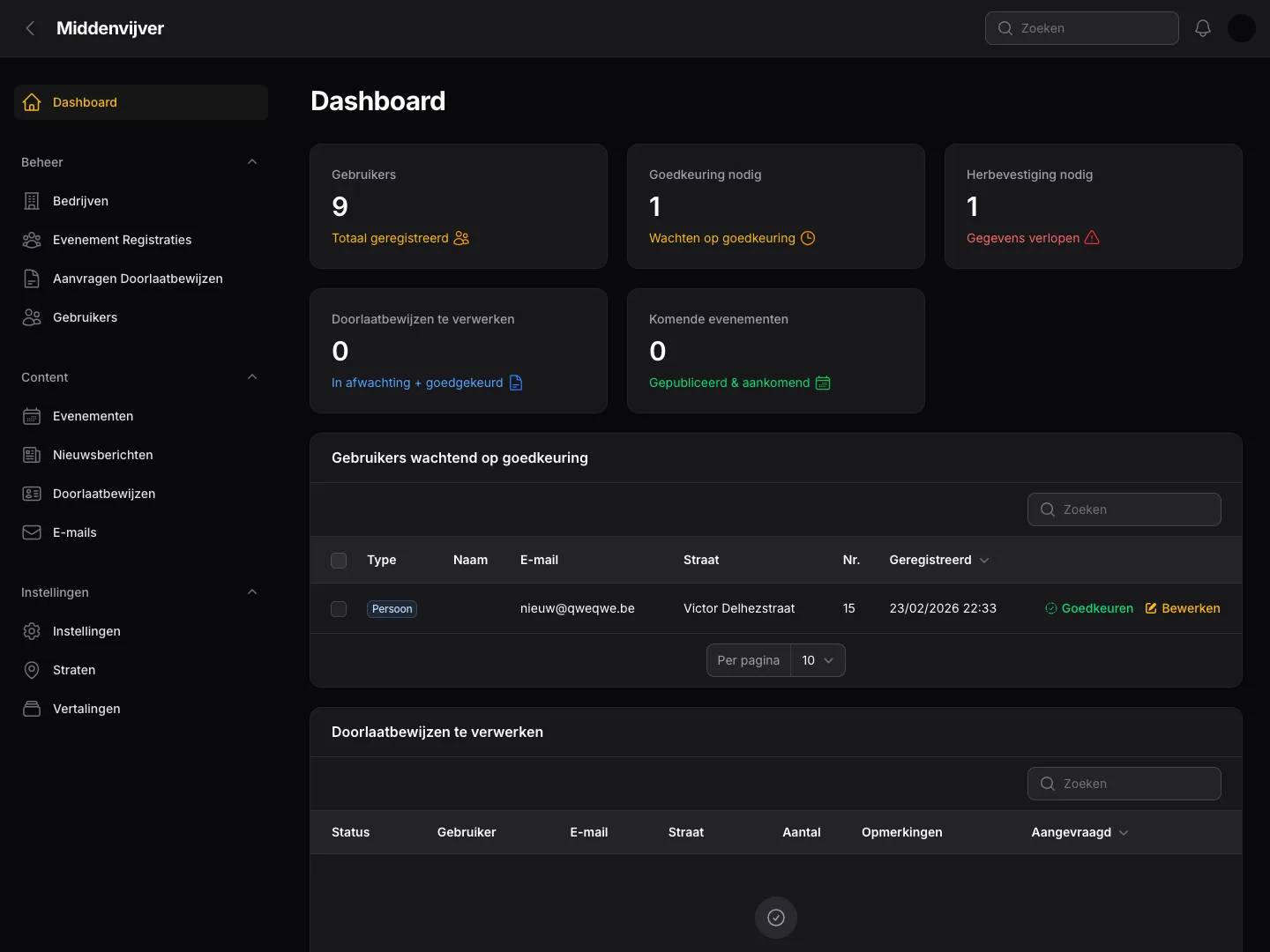Screen dimensions: 1270x952
Task: Open Evenement Registraties page
Action: click(x=141, y=240)
